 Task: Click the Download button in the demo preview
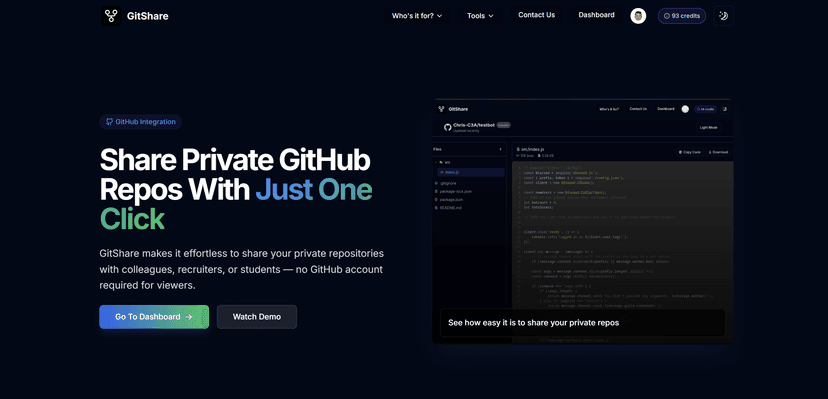click(x=718, y=152)
